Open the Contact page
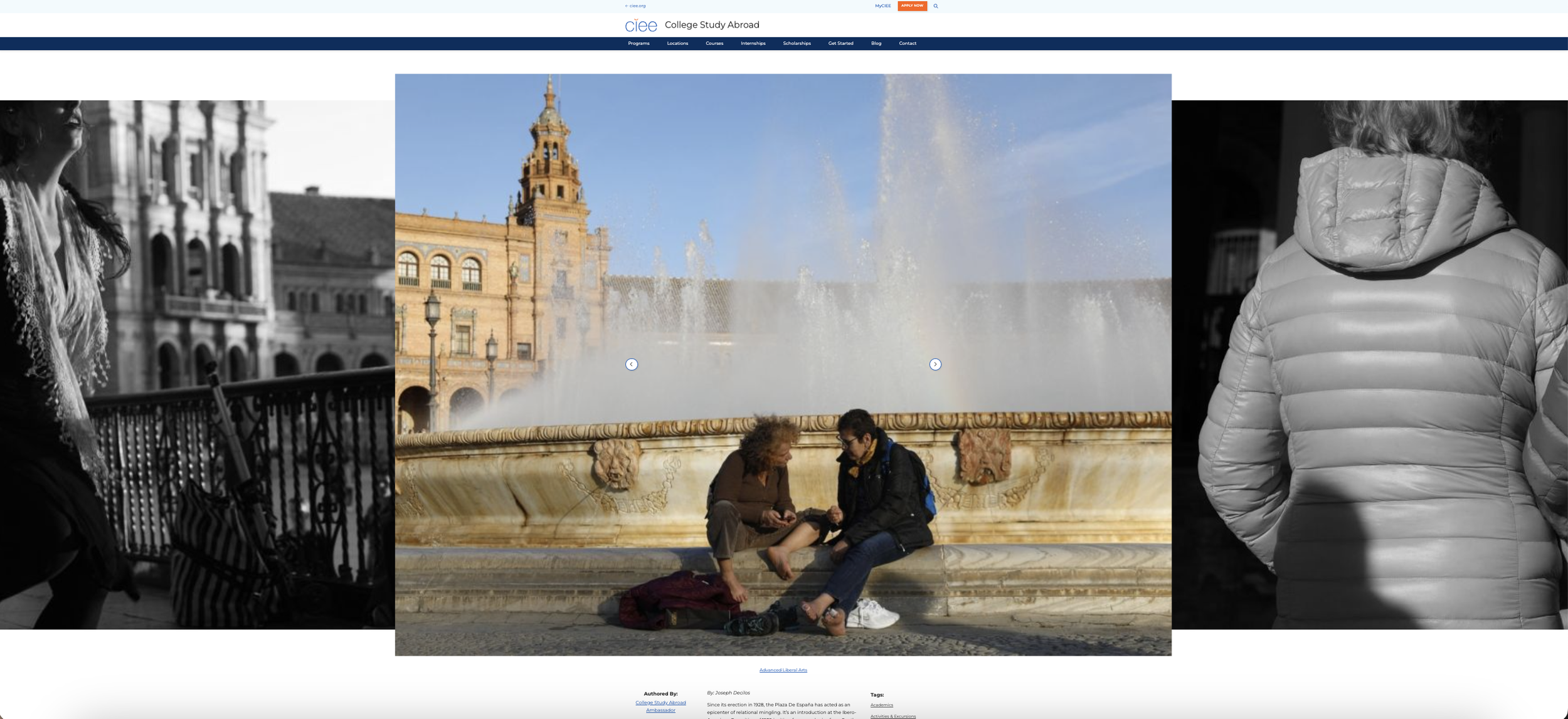Viewport: 1568px width, 719px height. pos(907,43)
